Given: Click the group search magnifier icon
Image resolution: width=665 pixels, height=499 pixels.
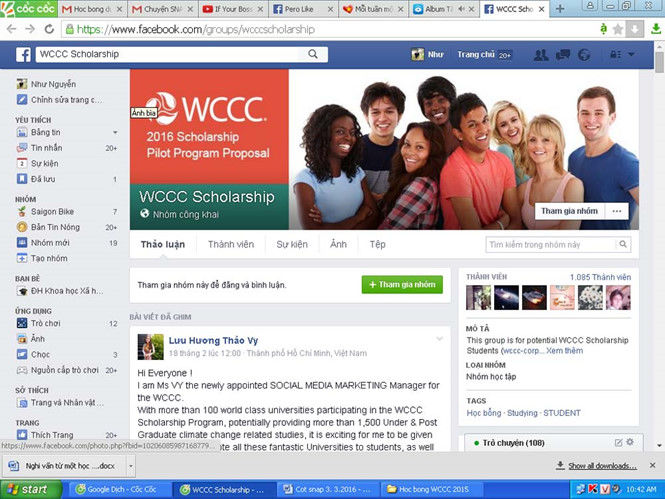Looking at the screenshot, I should coord(625,244).
